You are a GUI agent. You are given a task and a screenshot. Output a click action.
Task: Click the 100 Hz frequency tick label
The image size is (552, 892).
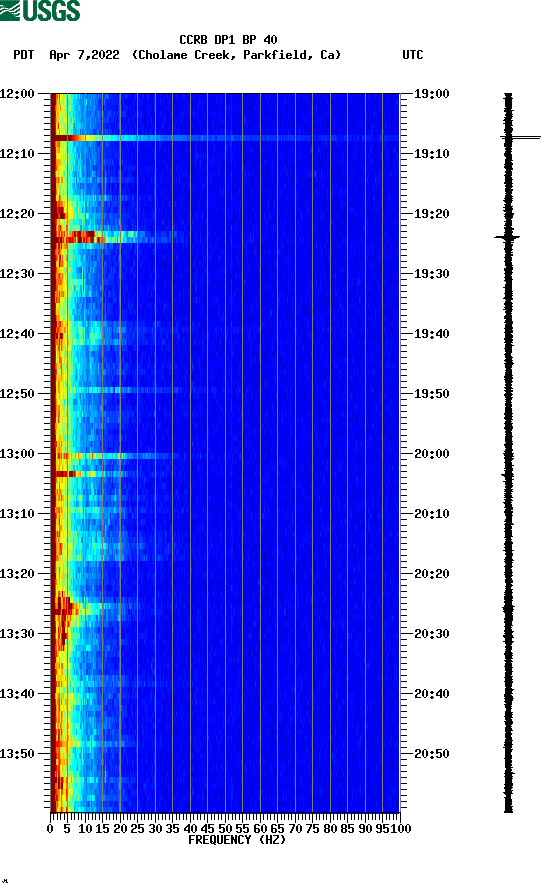click(x=401, y=829)
